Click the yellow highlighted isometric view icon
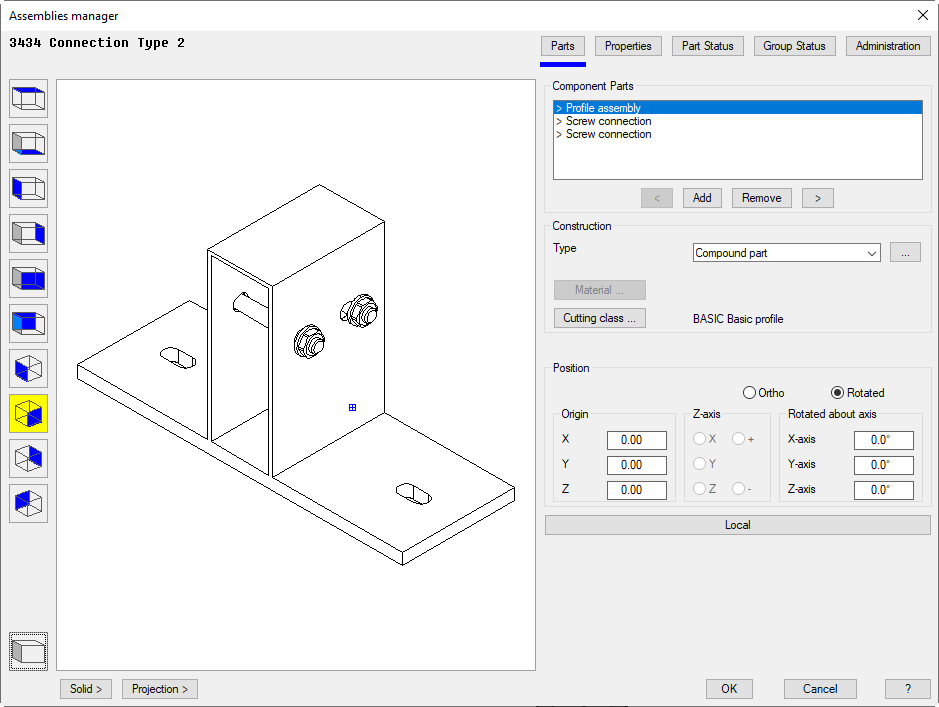 (28, 414)
